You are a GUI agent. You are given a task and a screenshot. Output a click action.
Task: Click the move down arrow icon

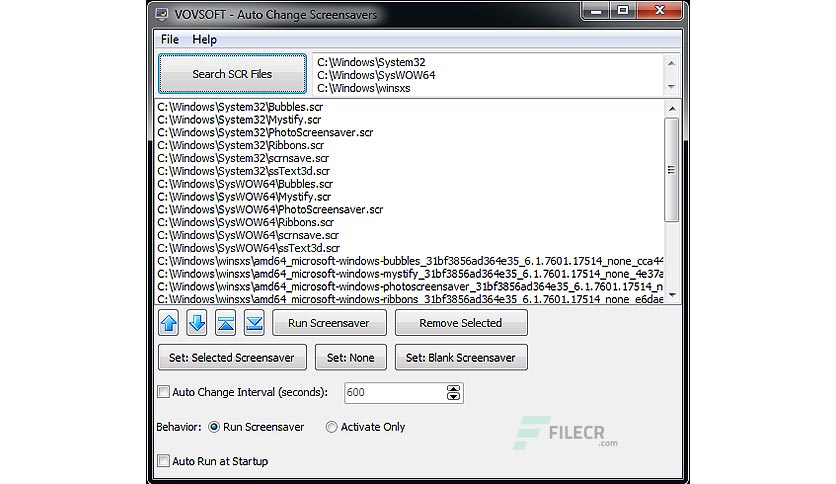pos(197,323)
